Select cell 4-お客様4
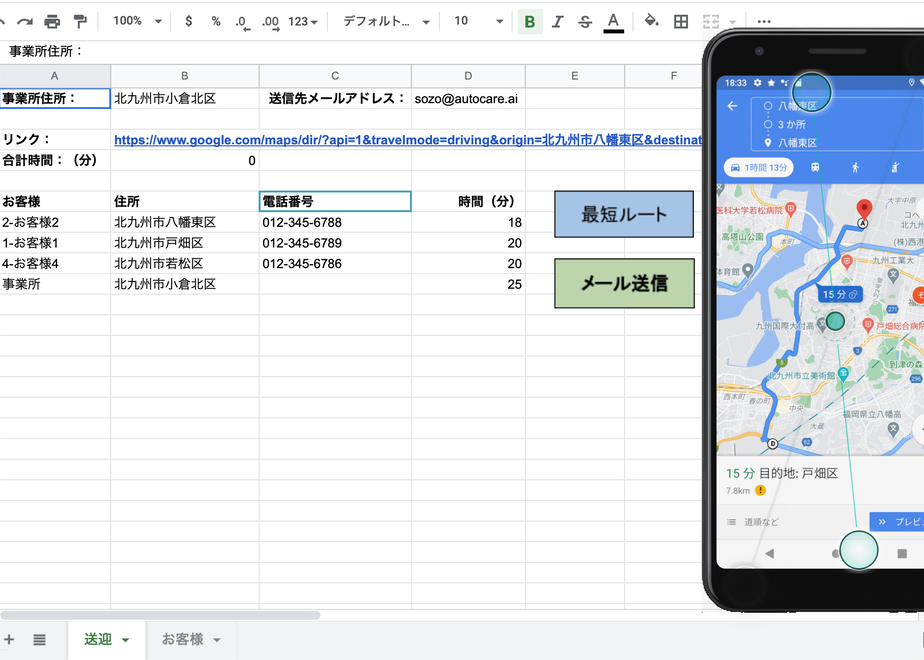This screenshot has height=660, width=924. pyautogui.click(x=55, y=263)
